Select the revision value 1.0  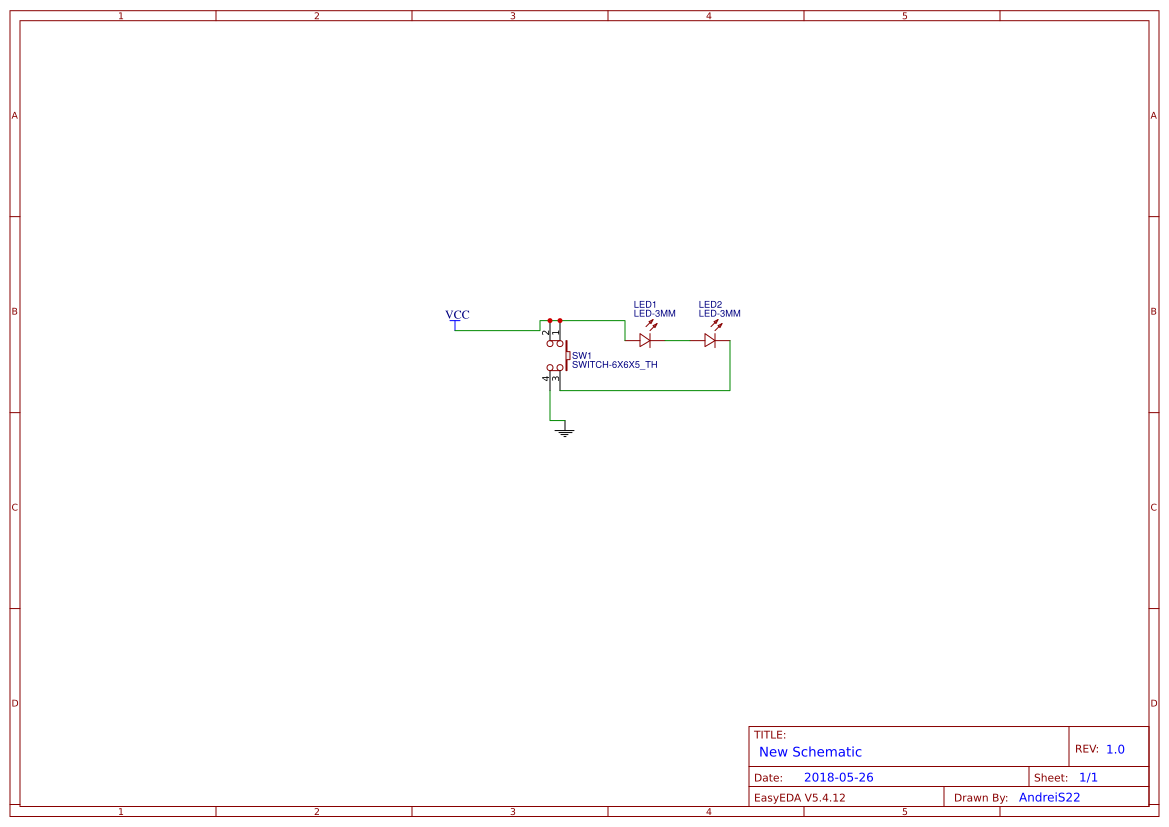click(x=1115, y=749)
